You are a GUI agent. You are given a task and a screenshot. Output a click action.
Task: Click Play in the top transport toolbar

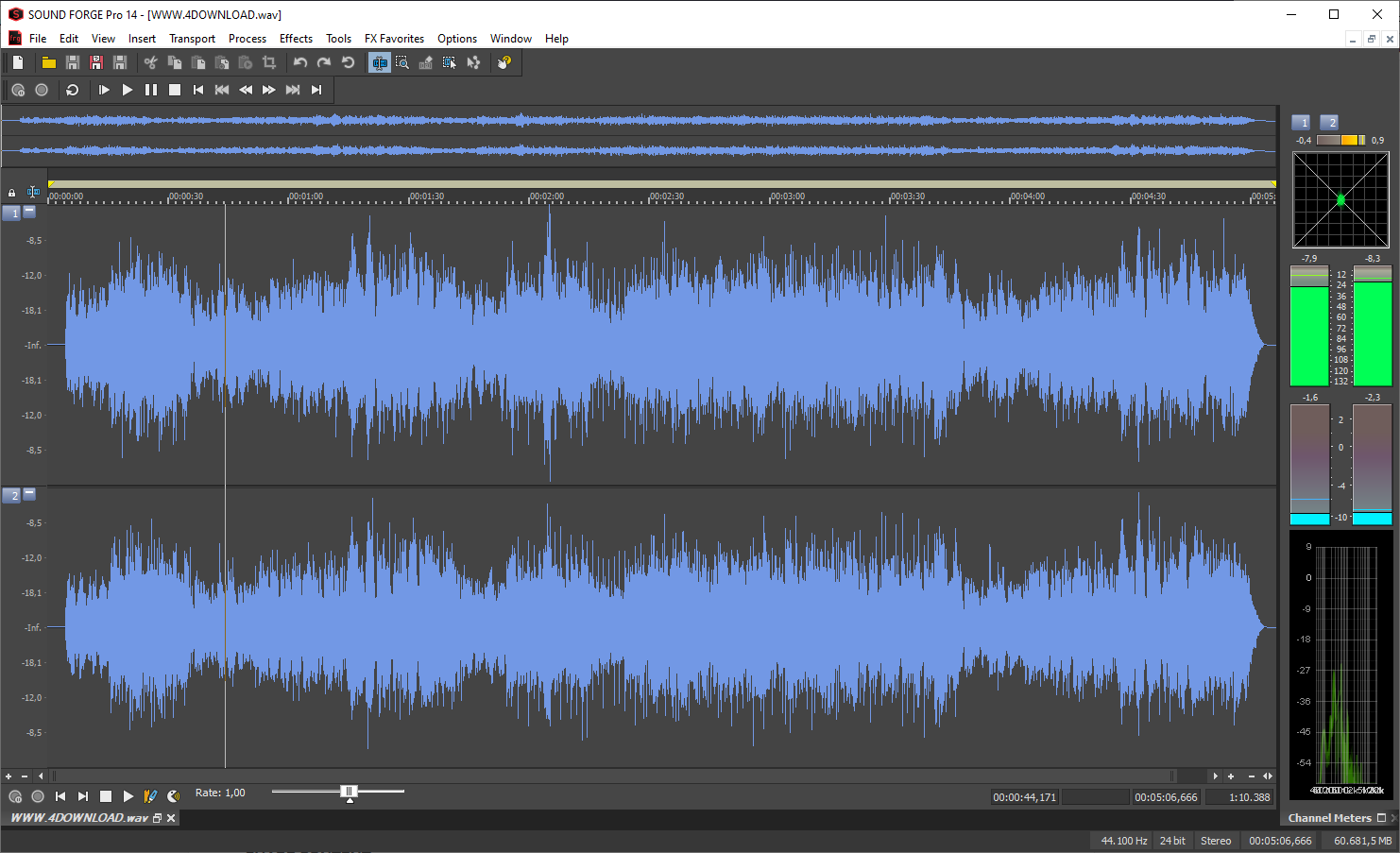[x=128, y=90]
